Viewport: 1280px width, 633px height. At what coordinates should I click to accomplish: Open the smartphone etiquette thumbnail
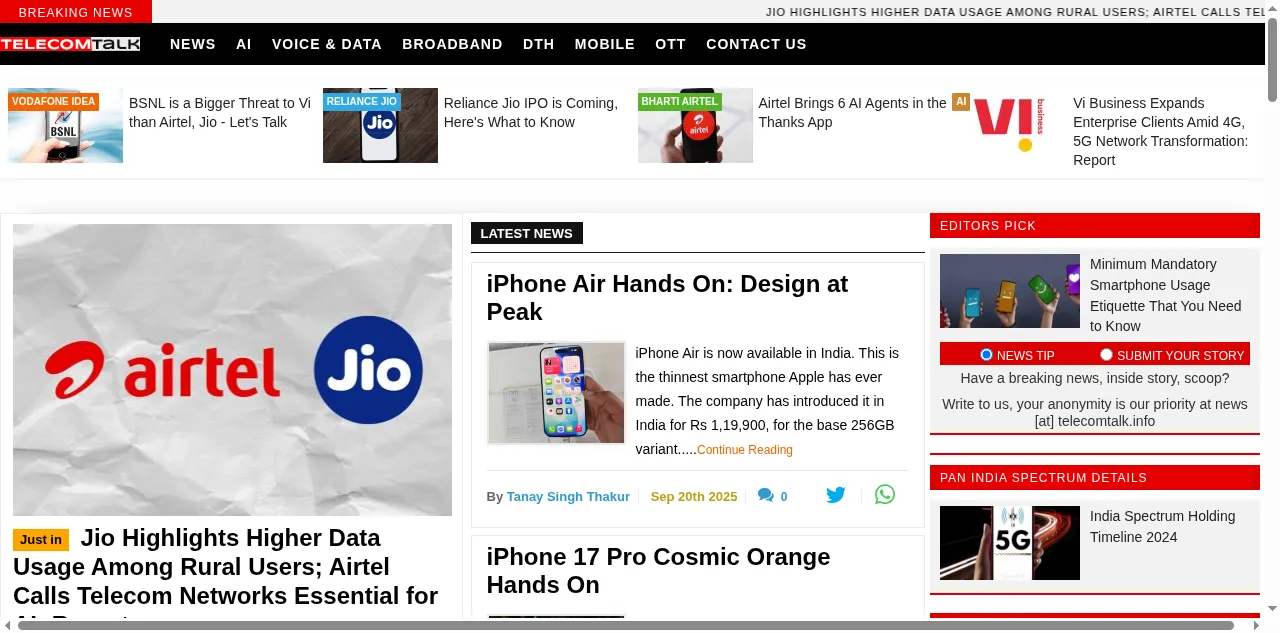1010,291
